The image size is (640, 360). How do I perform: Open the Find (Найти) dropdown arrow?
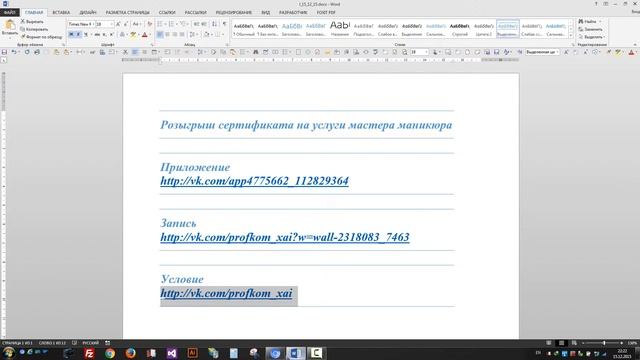(600, 21)
